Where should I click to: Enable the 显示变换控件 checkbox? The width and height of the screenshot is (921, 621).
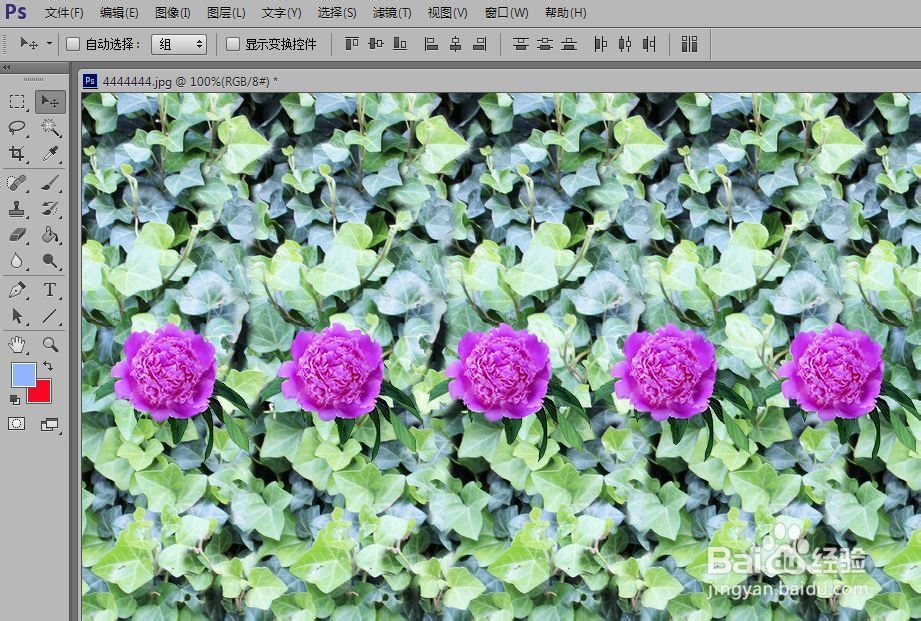tap(233, 44)
